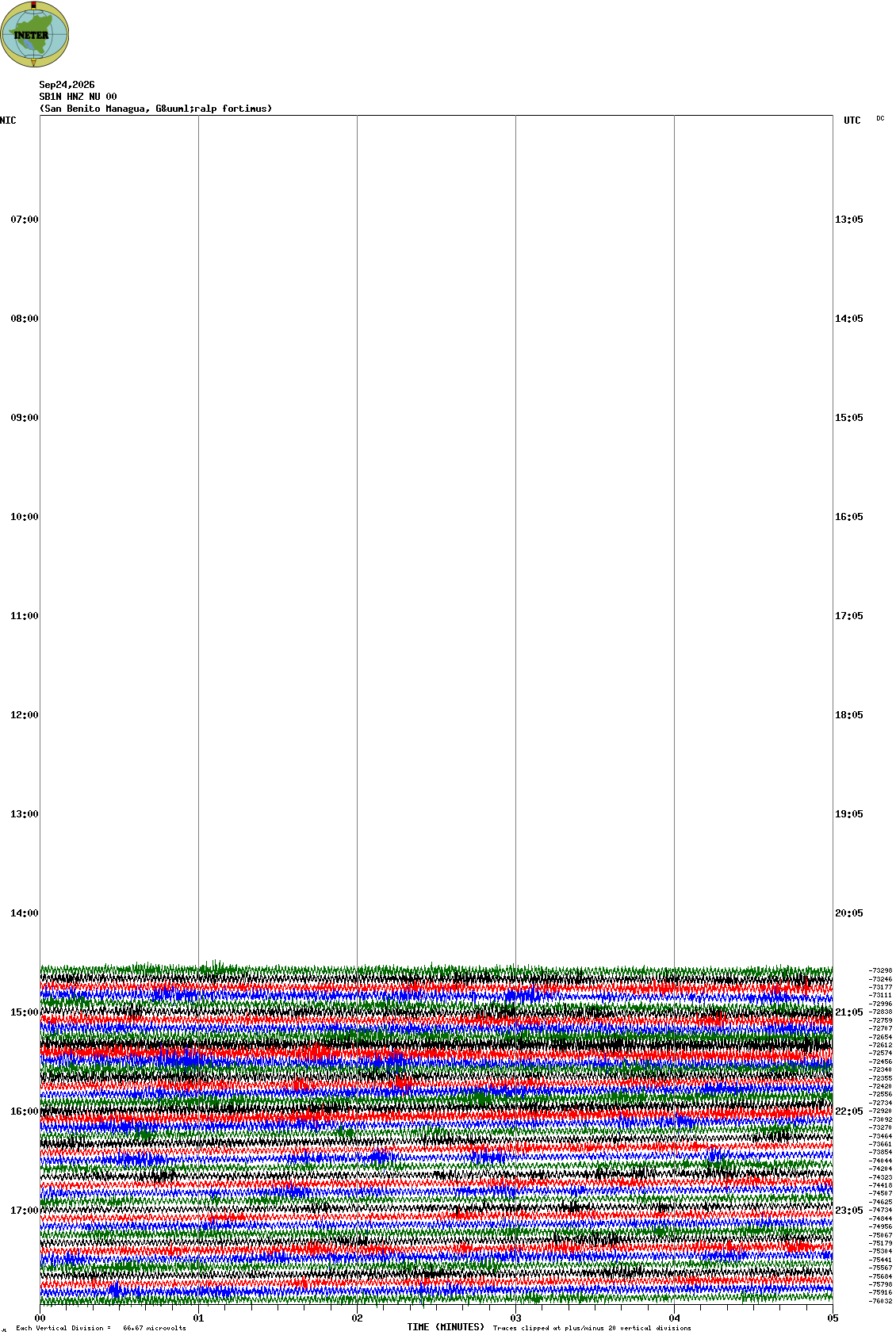Click the 15:00 local time label

click(x=24, y=1012)
